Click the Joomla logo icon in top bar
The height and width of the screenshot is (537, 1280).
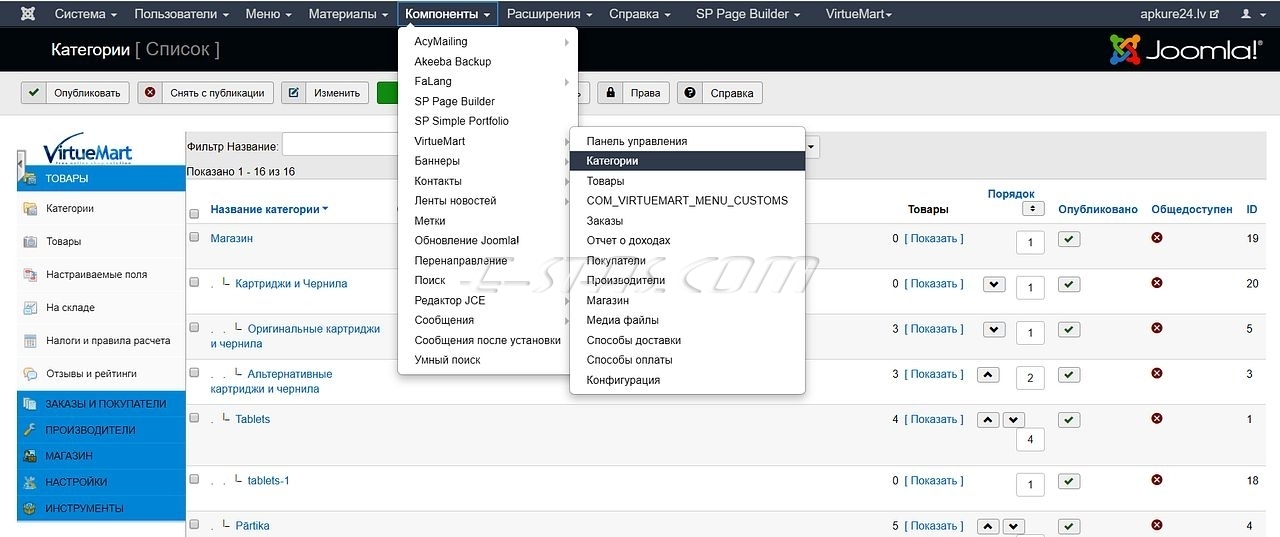27,14
